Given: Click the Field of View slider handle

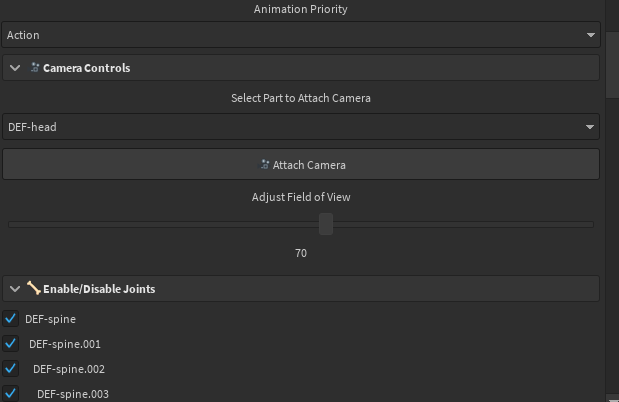Looking at the screenshot, I should pos(326,224).
